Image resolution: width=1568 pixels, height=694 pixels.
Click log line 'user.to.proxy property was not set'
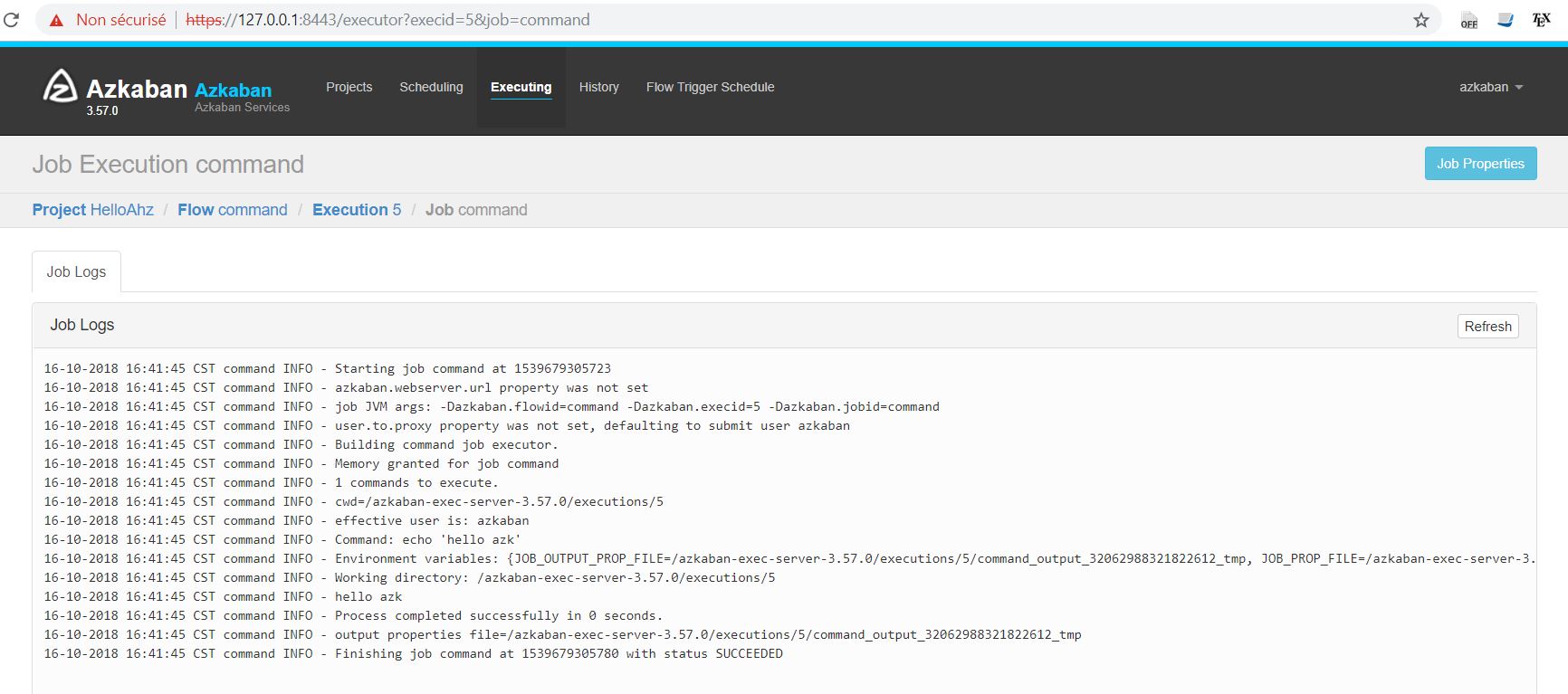(x=447, y=425)
